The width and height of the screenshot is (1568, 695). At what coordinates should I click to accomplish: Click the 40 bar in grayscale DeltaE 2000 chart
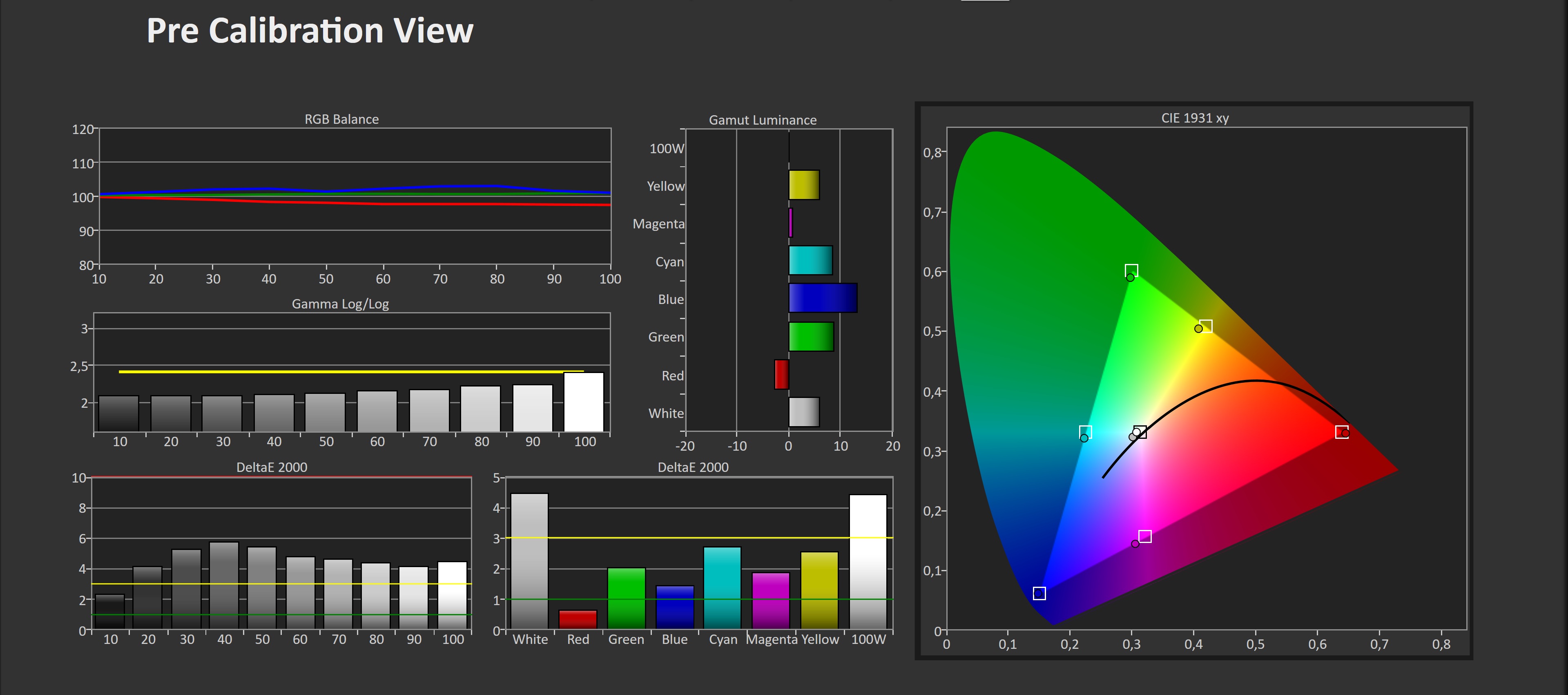click(224, 585)
